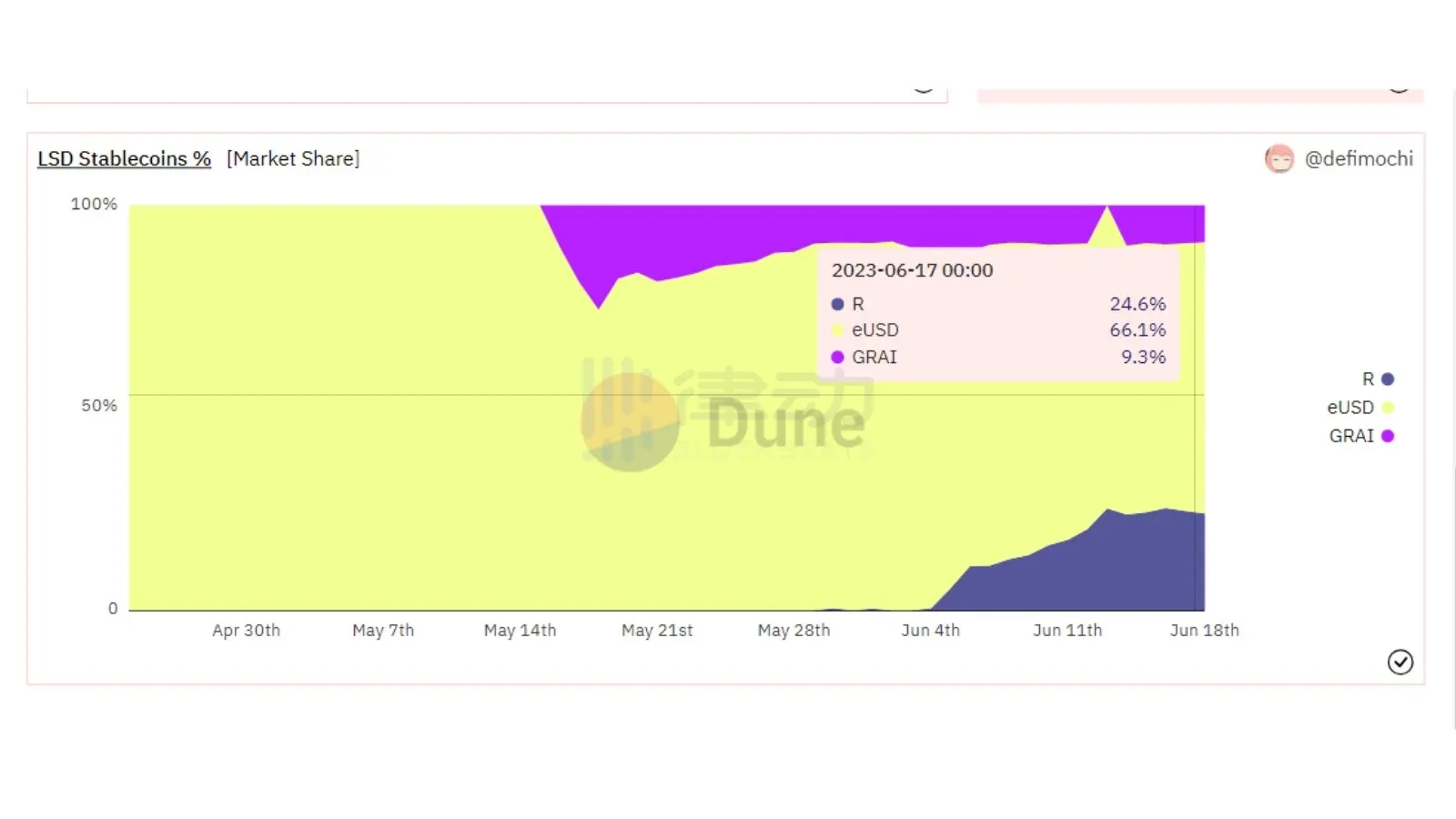Click the Jun 18th x-axis label
Image resolution: width=1456 pixels, height=819 pixels.
tap(1204, 630)
